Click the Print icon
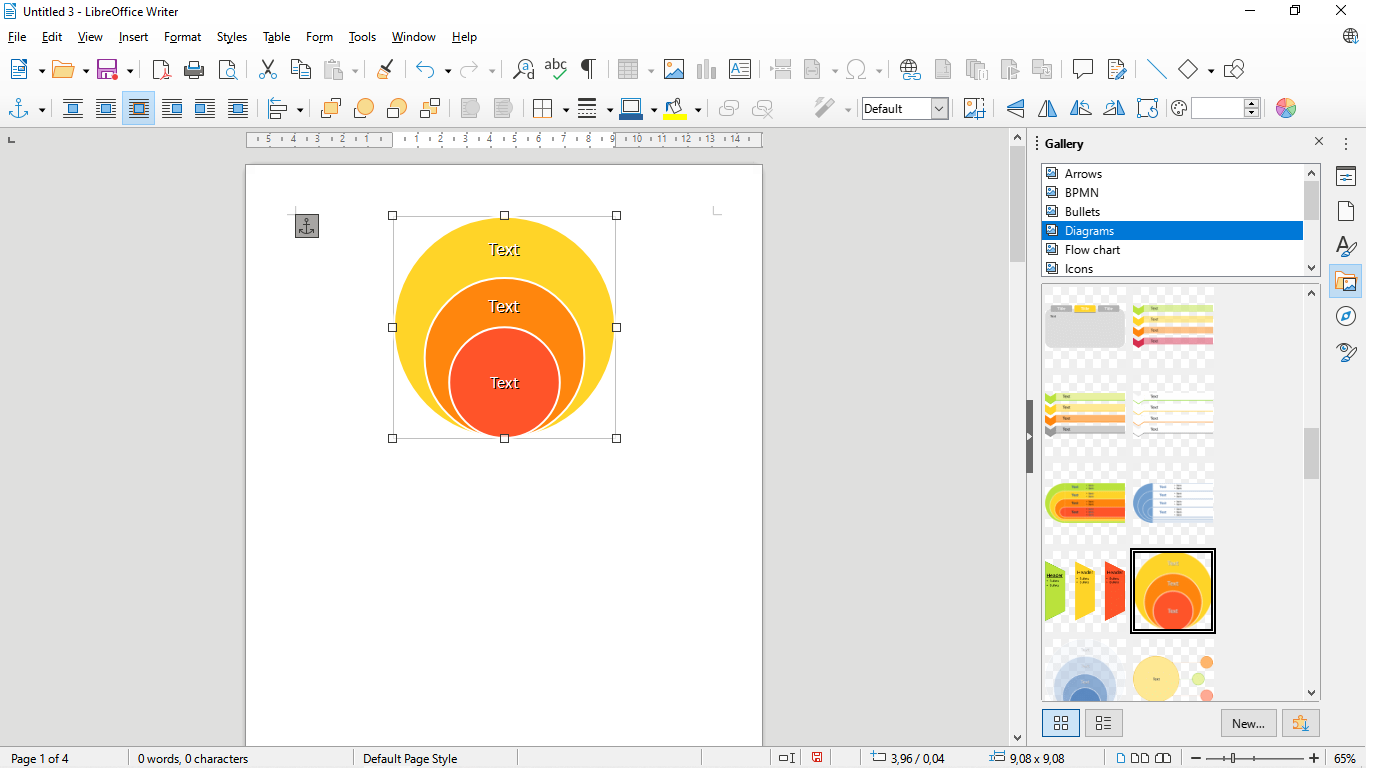The image size is (1386, 768). tap(194, 69)
